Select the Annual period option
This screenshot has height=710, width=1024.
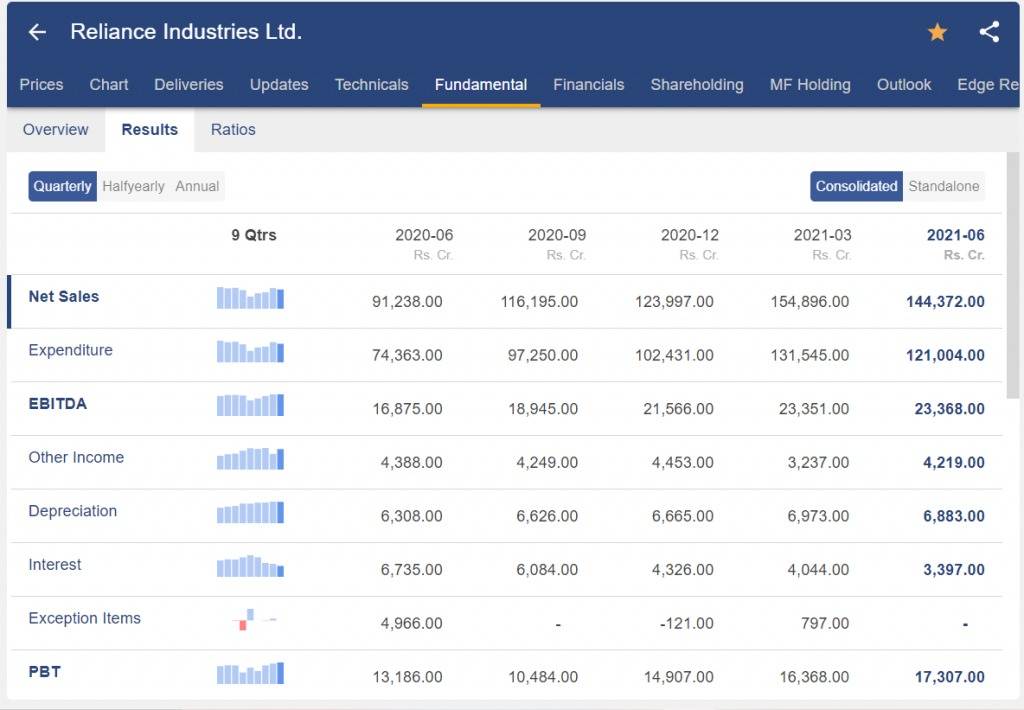tap(197, 186)
